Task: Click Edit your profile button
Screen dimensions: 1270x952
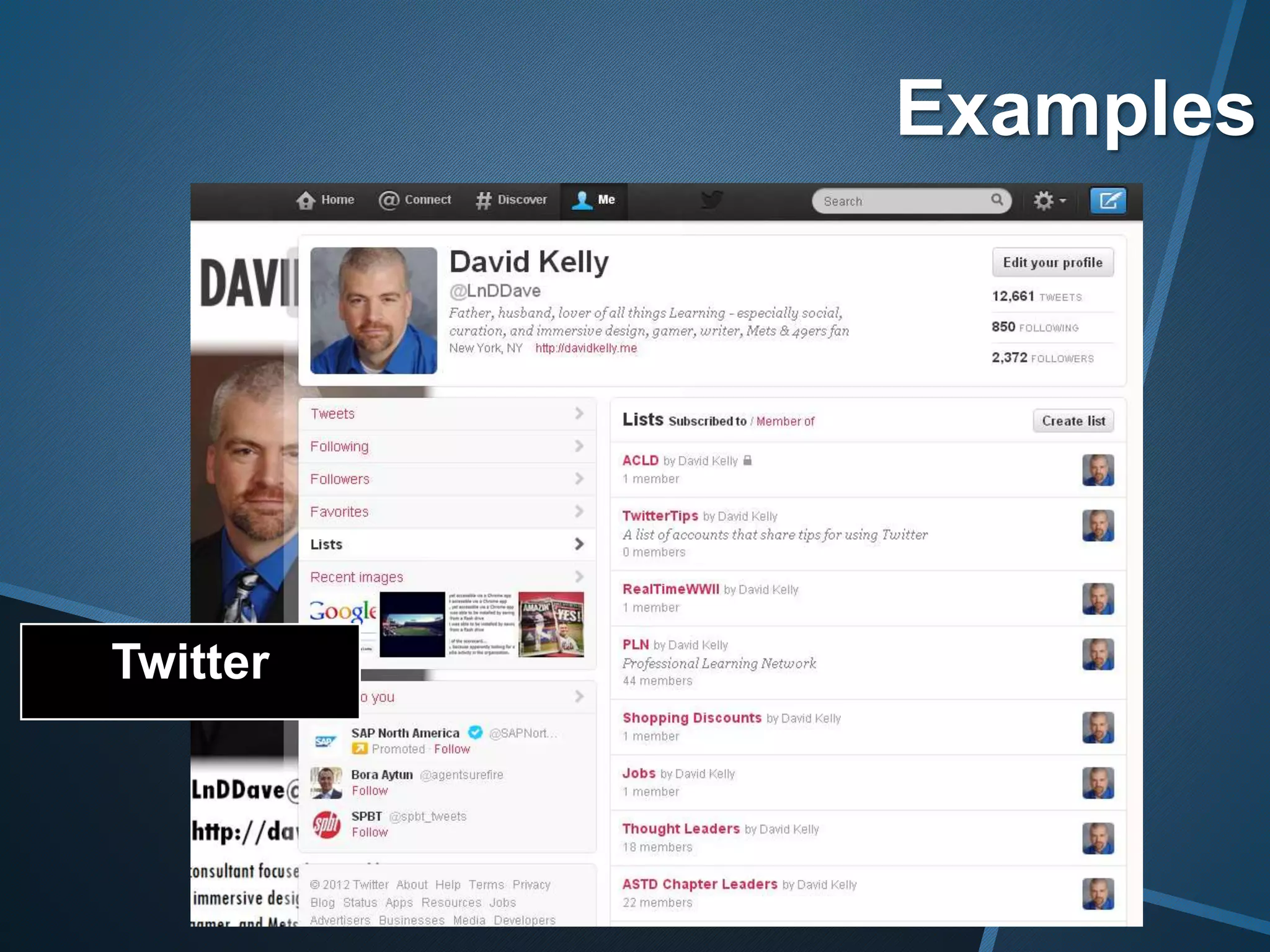Action: tap(1053, 262)
